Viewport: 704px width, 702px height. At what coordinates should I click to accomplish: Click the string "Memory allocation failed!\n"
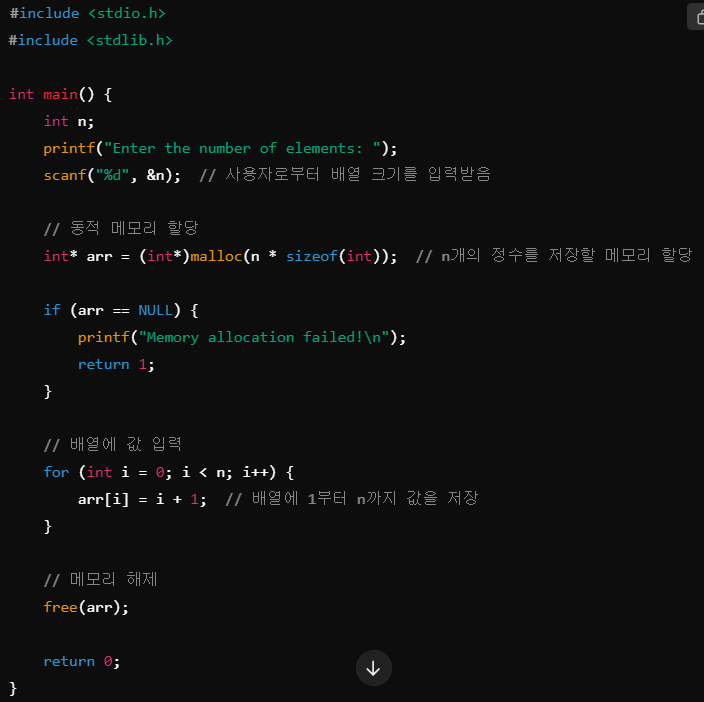[264, 337]
